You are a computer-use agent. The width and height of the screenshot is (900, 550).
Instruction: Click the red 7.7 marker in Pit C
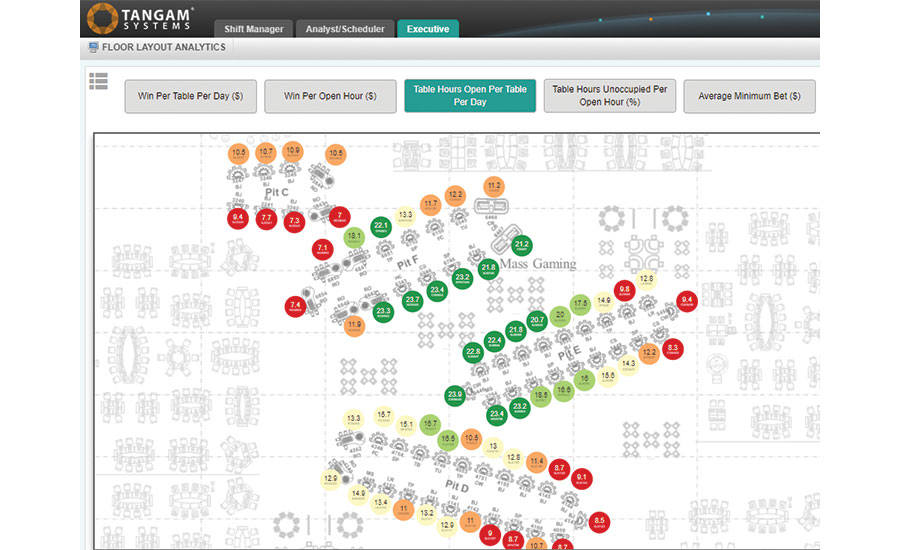(x=266, y=219)
